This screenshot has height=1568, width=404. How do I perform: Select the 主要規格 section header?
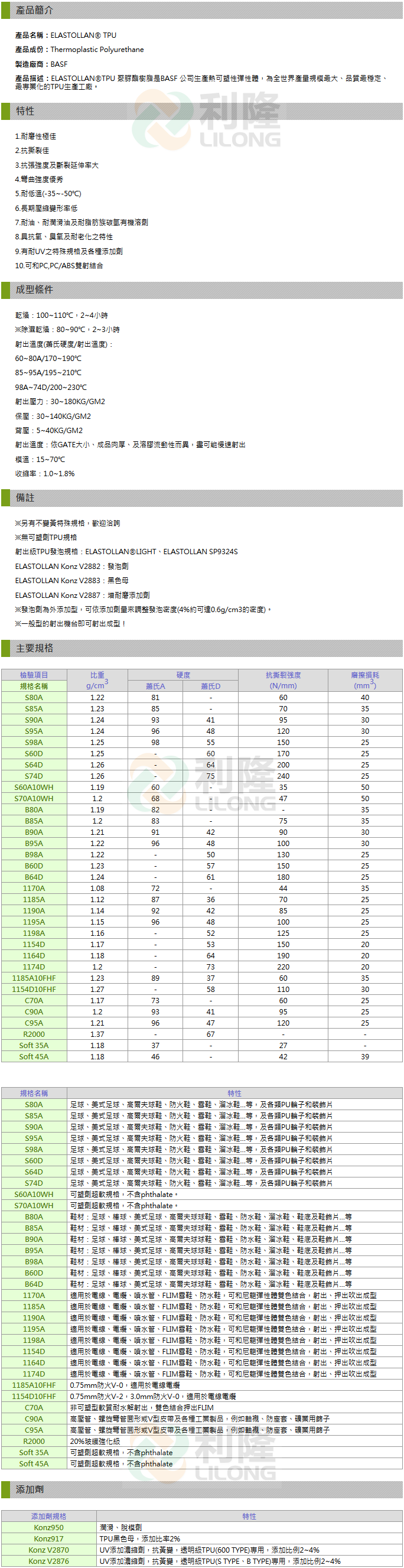[35, 648]
